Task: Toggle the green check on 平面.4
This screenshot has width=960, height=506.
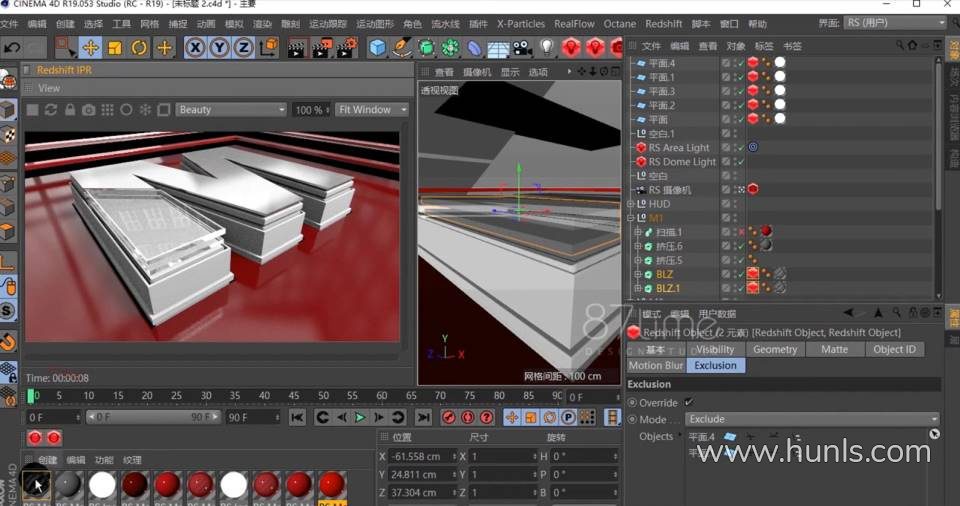Action: (741, 63)
